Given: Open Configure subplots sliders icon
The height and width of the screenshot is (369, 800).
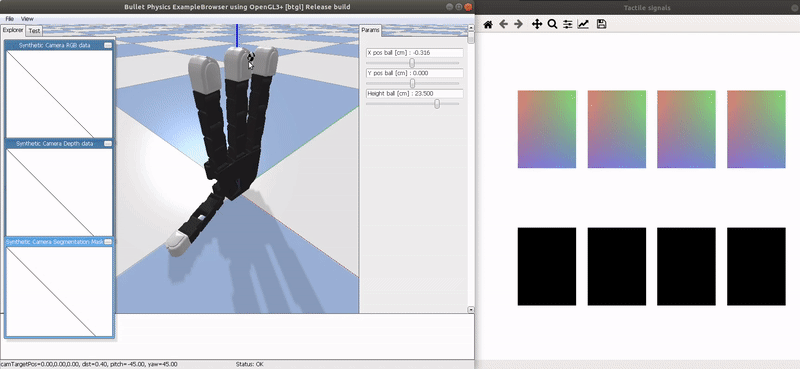Looking at the screenshot, I should pos(567,24).
